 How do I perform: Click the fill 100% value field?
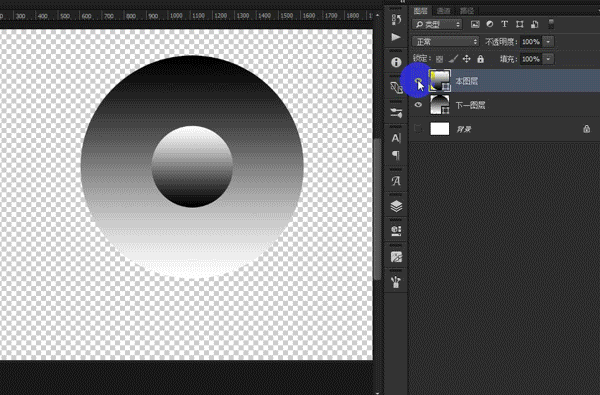tap(531, 59)
